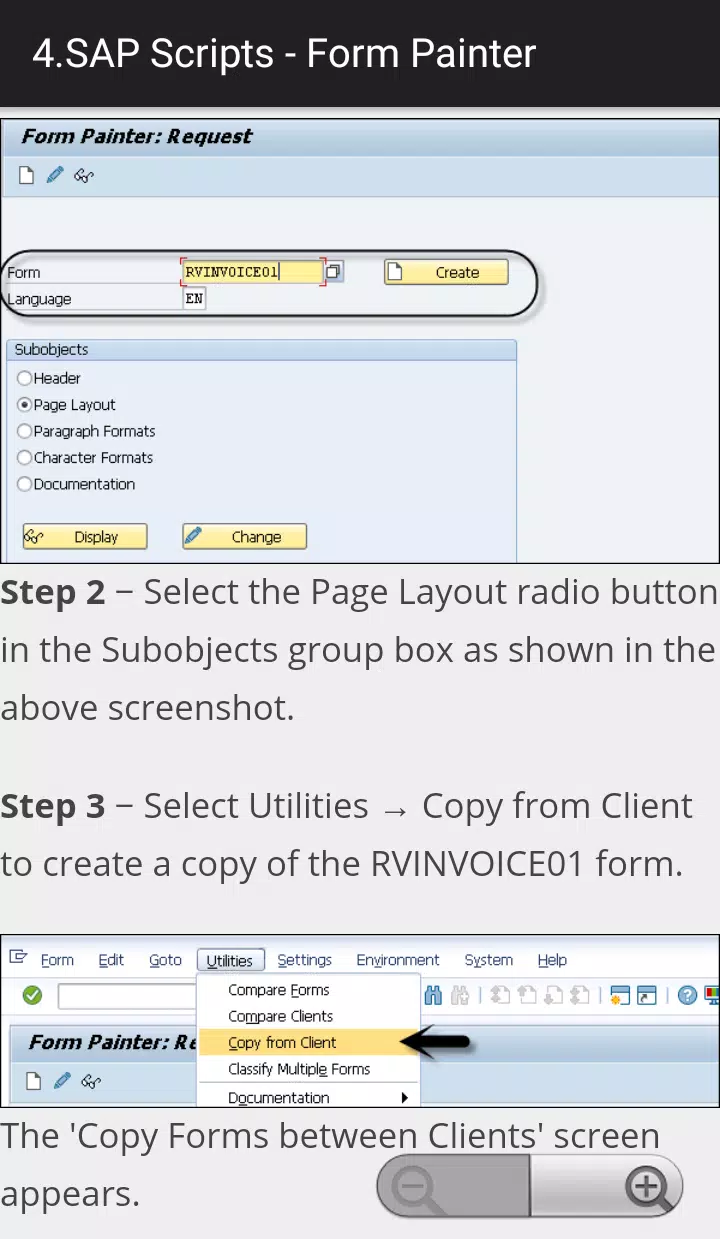Choose Compare Clients from Utilities menu

click(308, 1016)
